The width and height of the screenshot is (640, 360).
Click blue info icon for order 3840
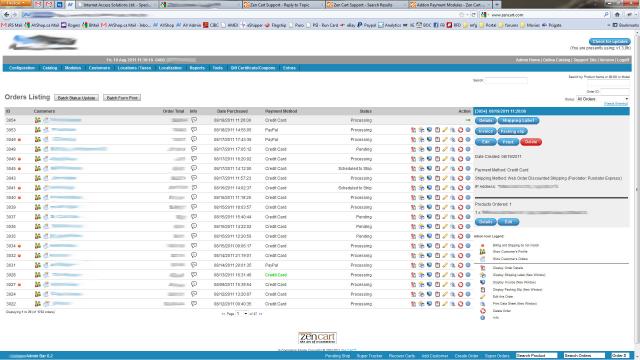pos(468,198)
